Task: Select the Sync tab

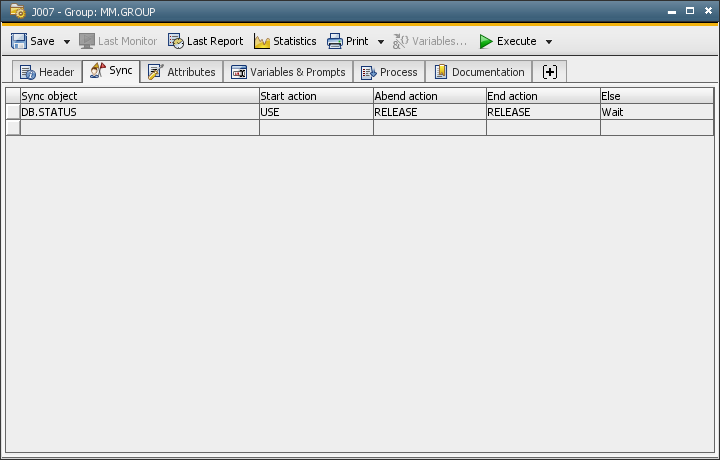Action: 111,71
